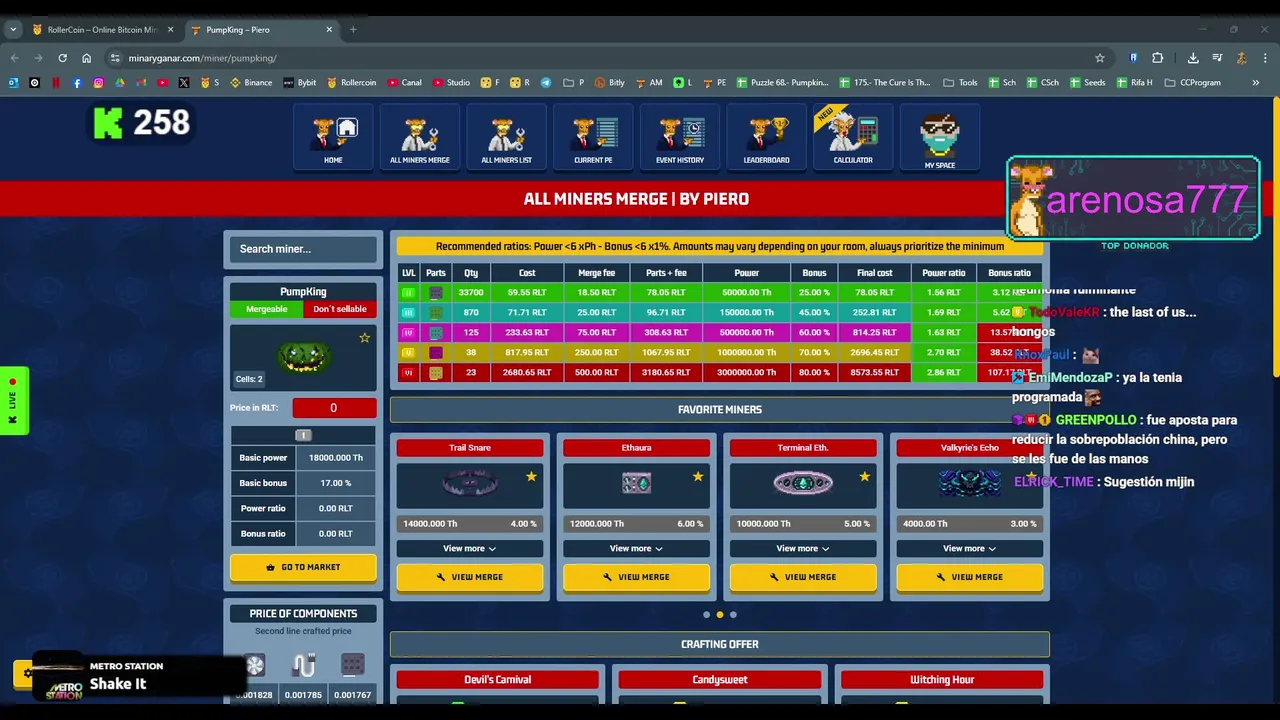Open the Calculator tool
This screenshot has width=1280, height=720.
853,137
